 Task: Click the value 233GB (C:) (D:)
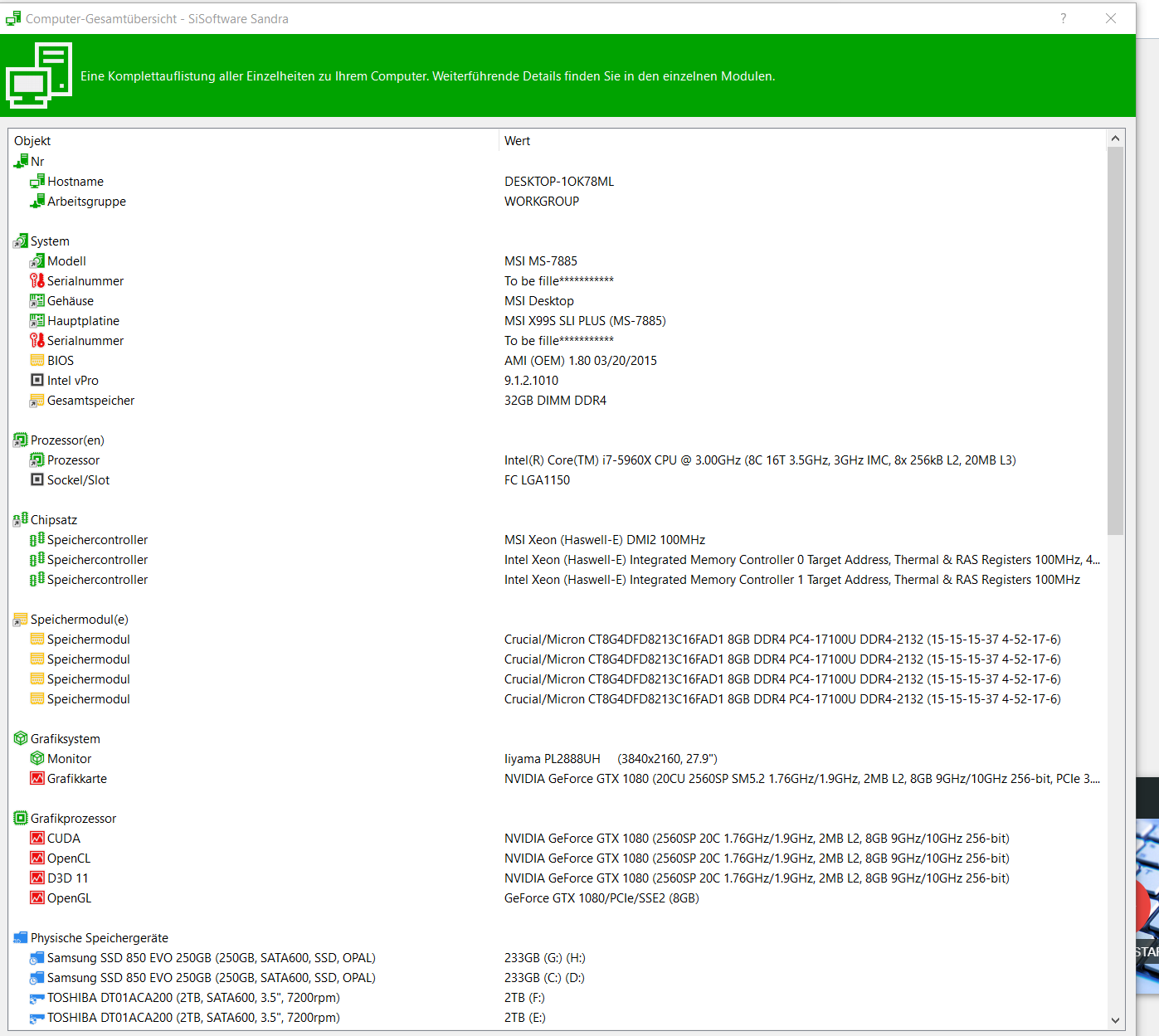coord(544,977)
